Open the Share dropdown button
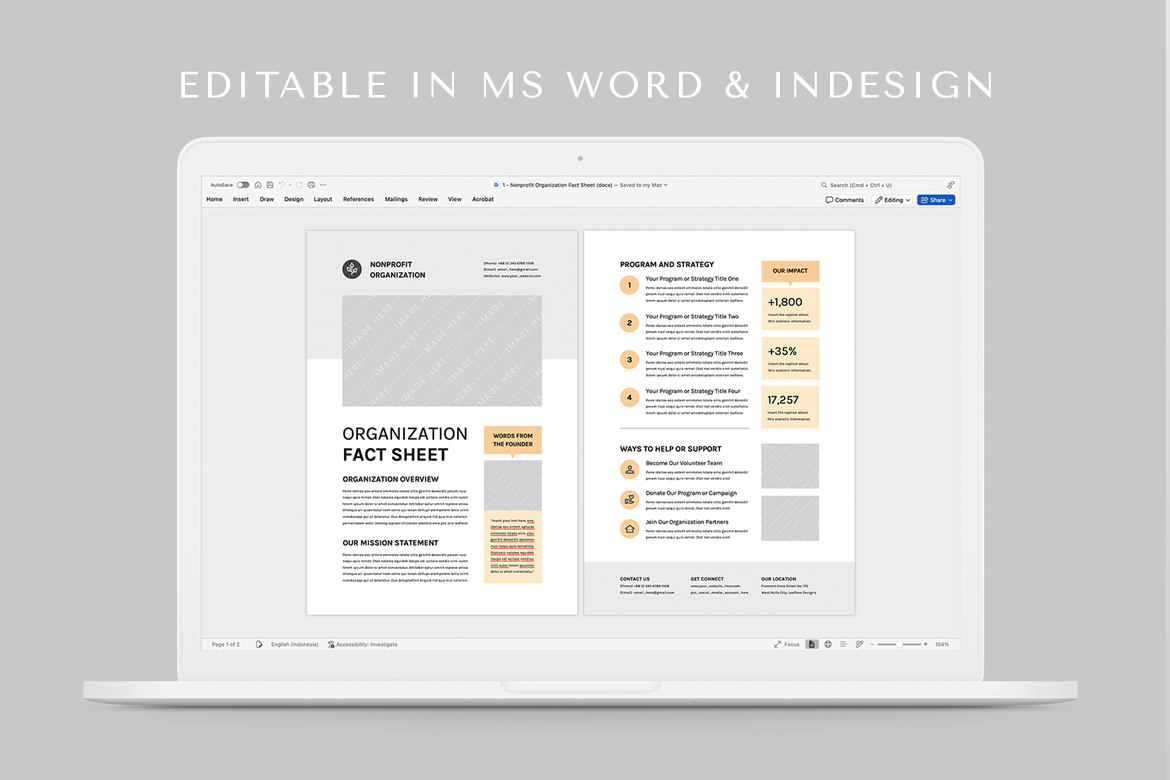The image size is (1170, 780). (936, 200)
